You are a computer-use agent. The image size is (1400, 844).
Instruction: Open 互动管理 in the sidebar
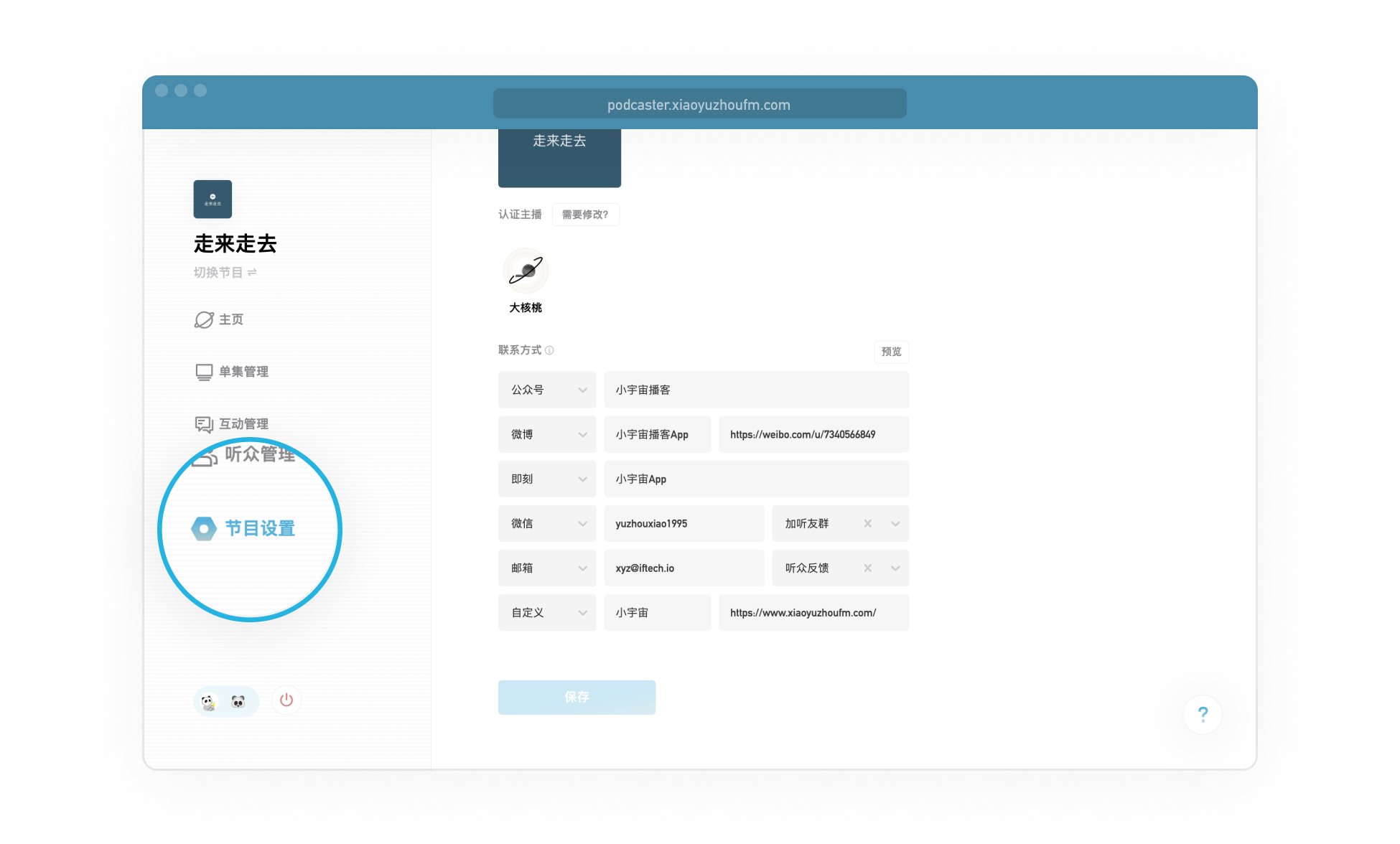(x=244, y=424)
